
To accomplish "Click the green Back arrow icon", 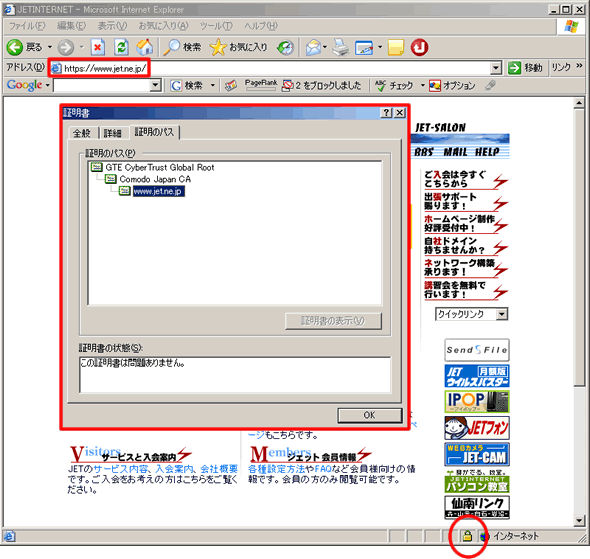I will (x=15, y=47).
